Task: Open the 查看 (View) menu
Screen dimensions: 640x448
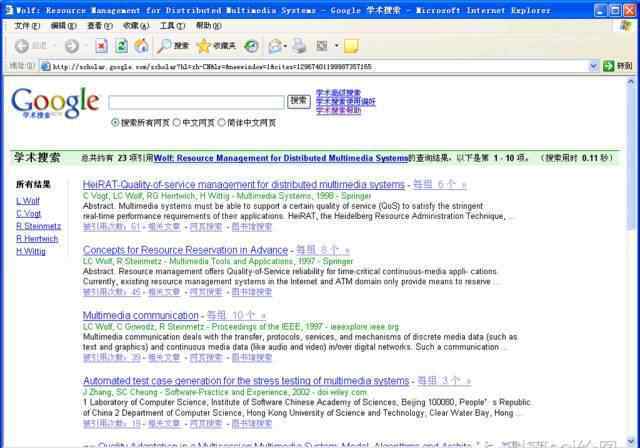Action: (100, 26)
